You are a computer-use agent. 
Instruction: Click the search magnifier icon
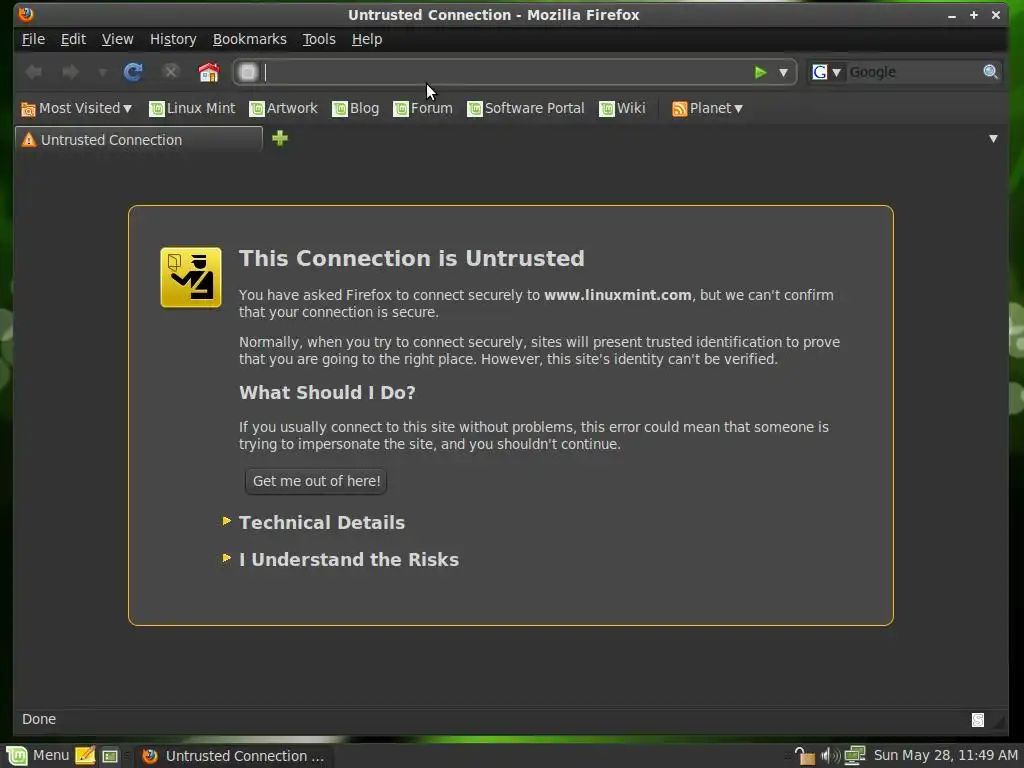(991, 72)
